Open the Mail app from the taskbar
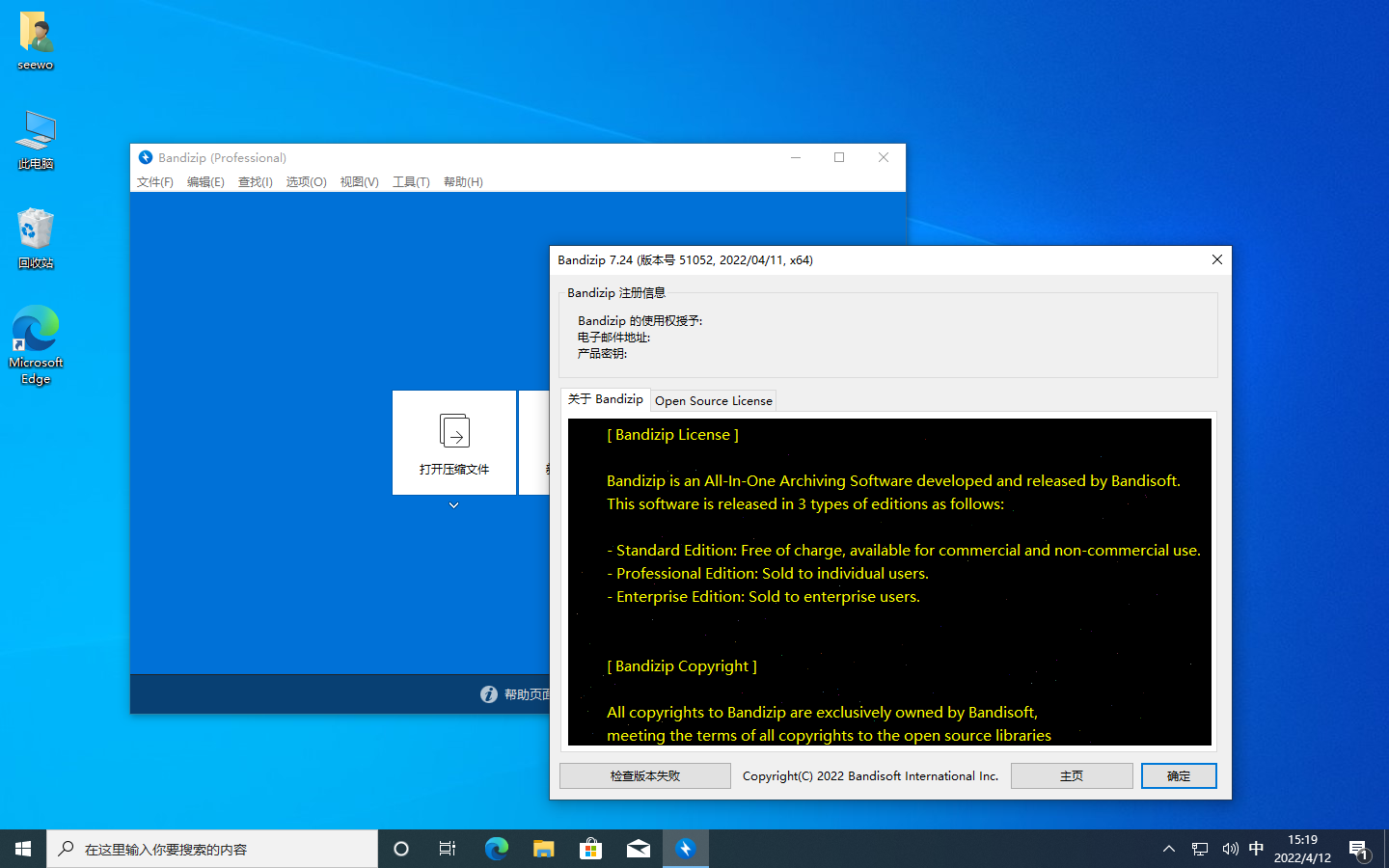Viewport: 1389px width, 868px height. click(638, 849)
